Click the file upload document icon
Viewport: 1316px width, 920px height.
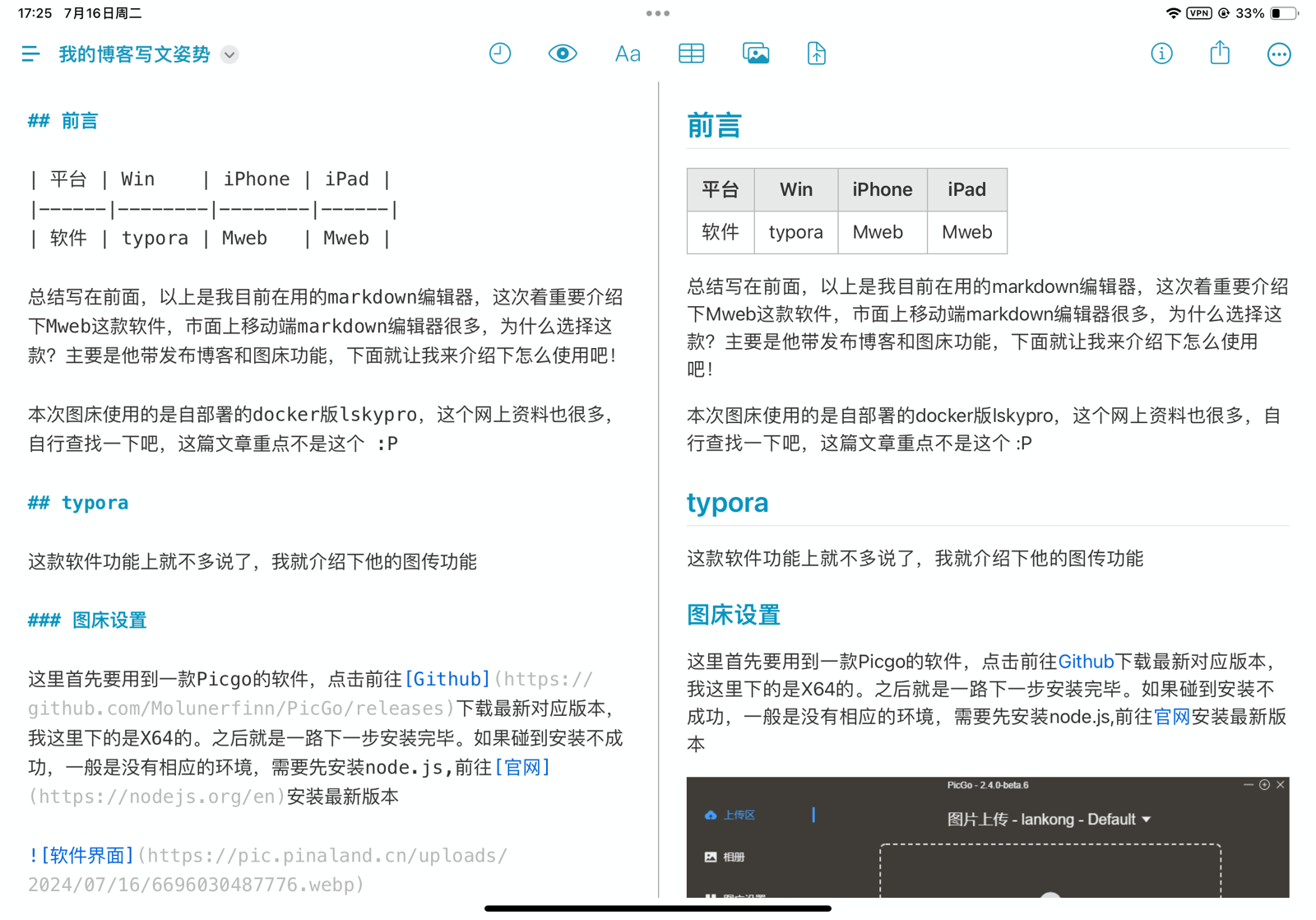click(x=816, y=53)
